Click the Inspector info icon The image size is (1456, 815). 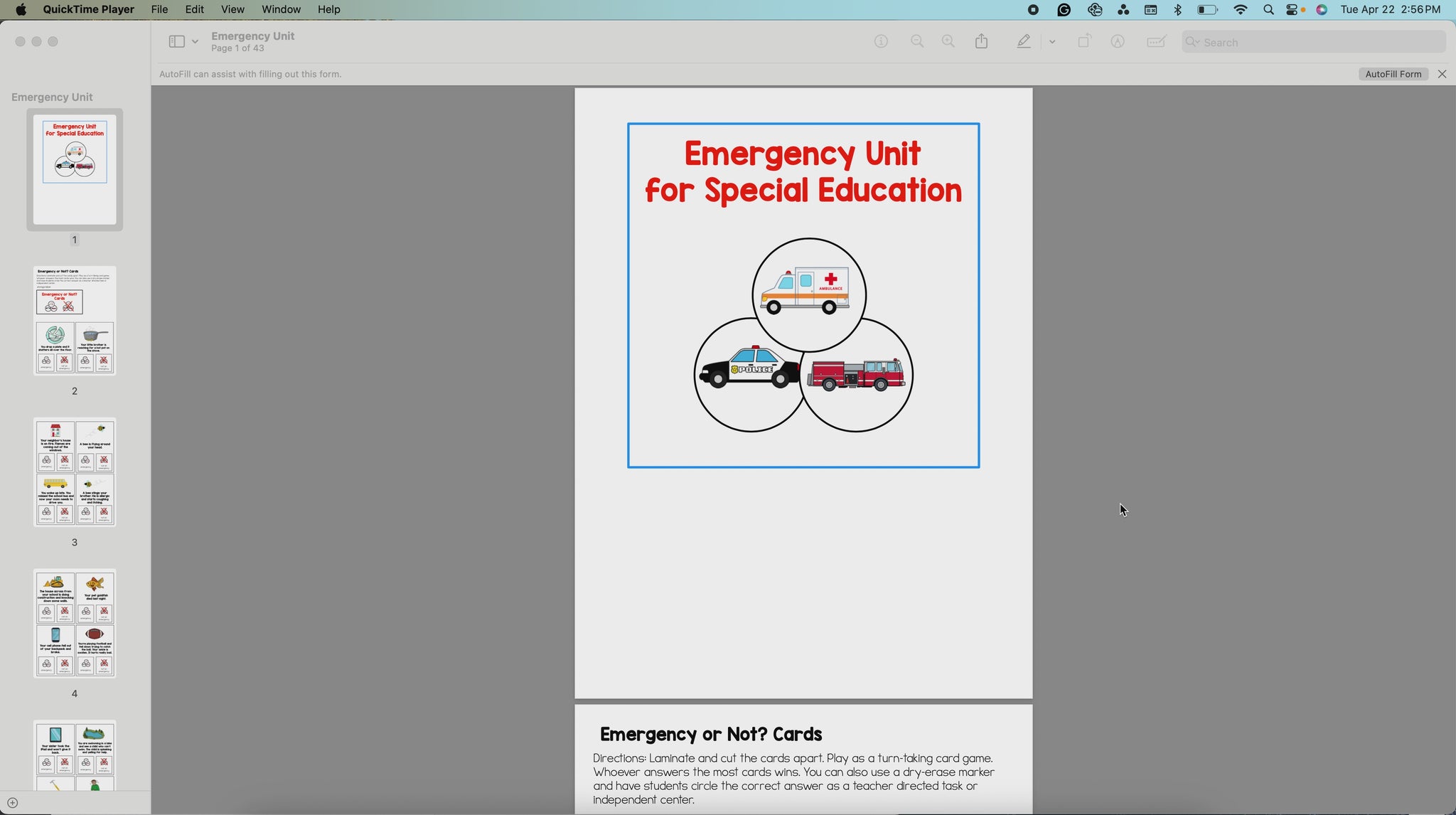[x=881, y=42]
